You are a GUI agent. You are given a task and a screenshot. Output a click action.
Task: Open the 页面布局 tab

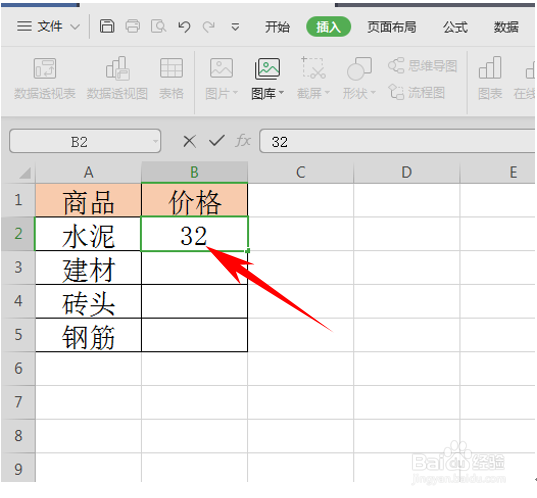coord(392,27)
